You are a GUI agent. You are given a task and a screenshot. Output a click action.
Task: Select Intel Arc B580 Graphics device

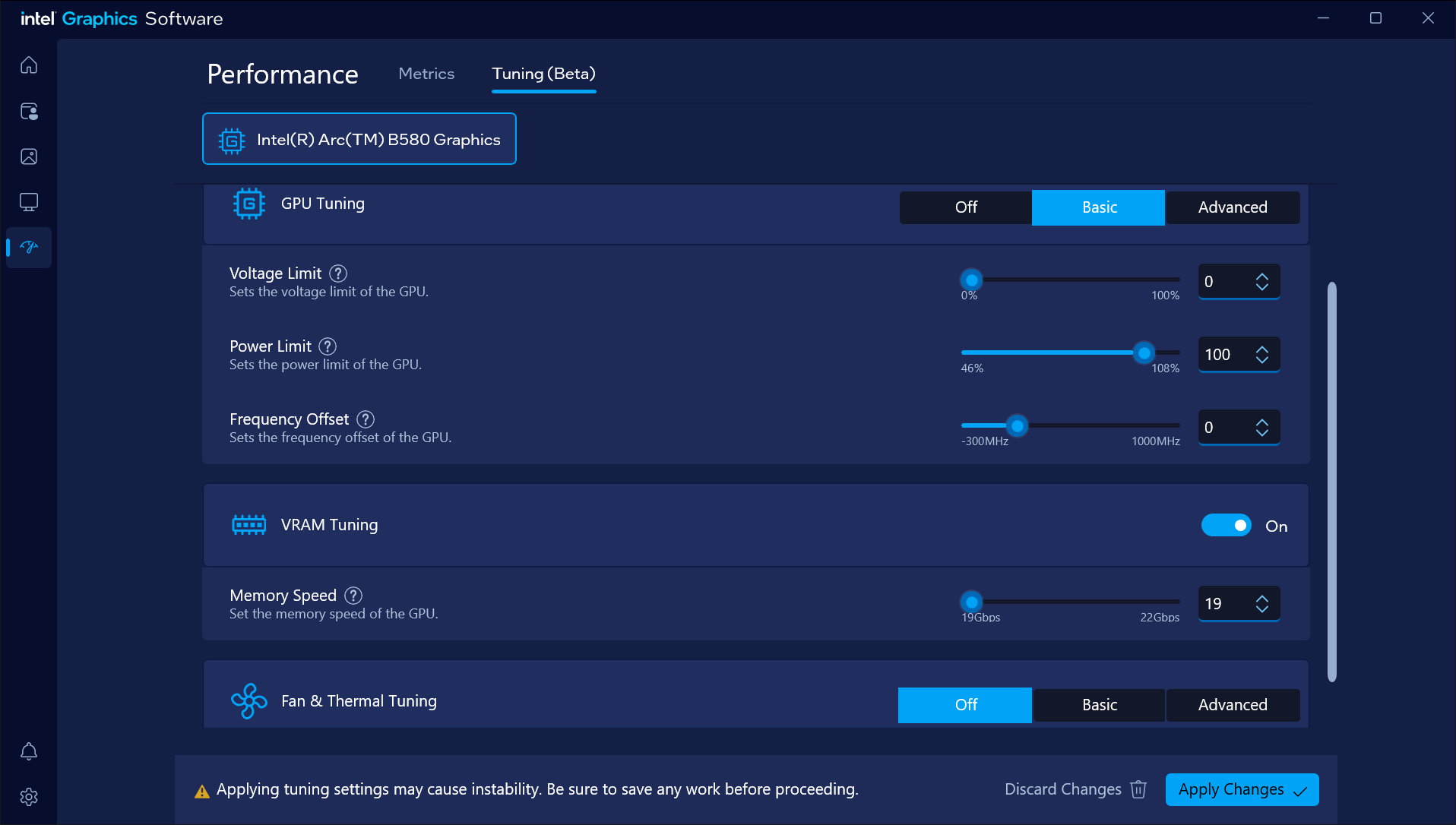(x=359, y=139)
